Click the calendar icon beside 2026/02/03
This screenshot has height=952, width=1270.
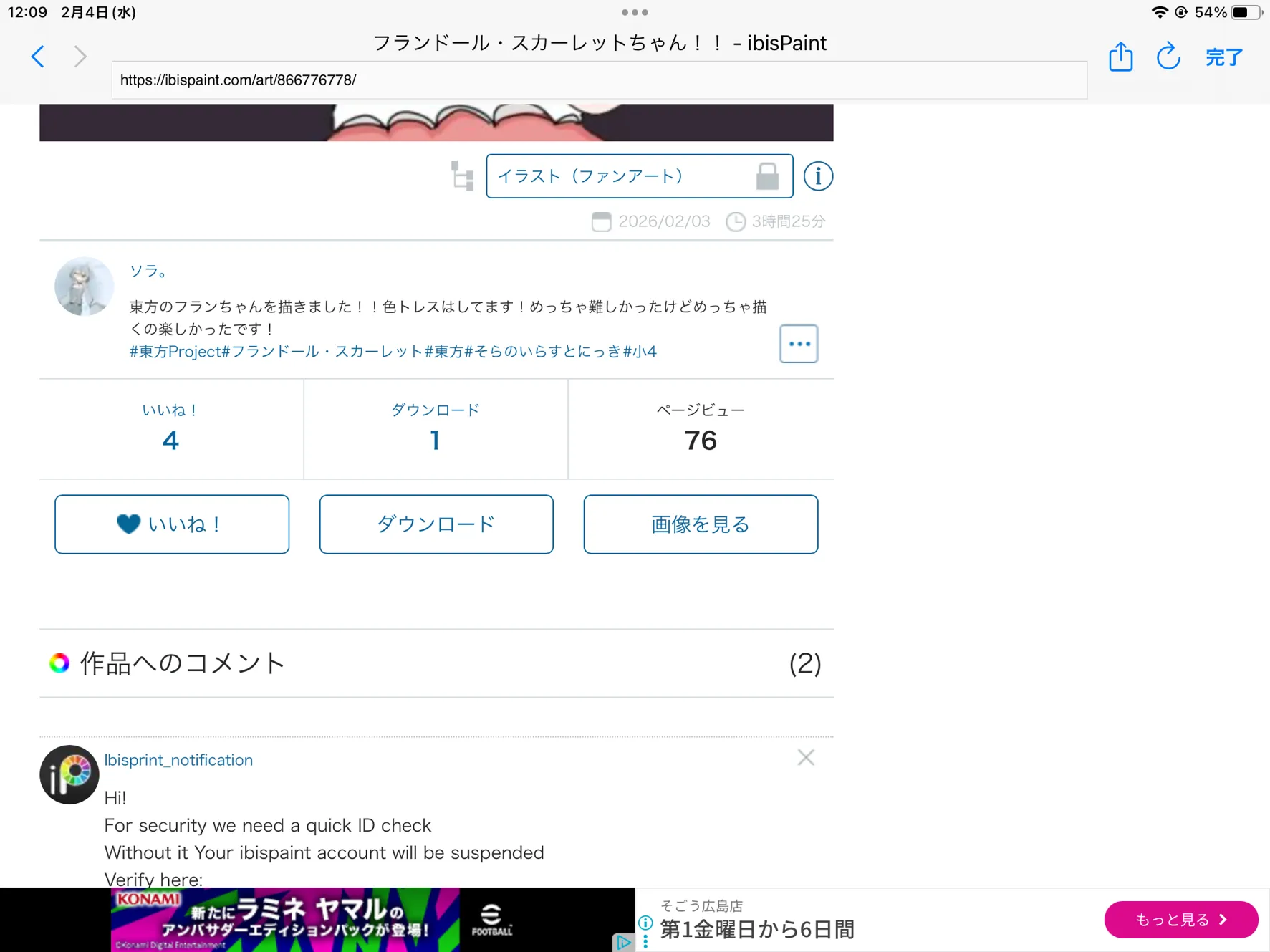point(602,222)
